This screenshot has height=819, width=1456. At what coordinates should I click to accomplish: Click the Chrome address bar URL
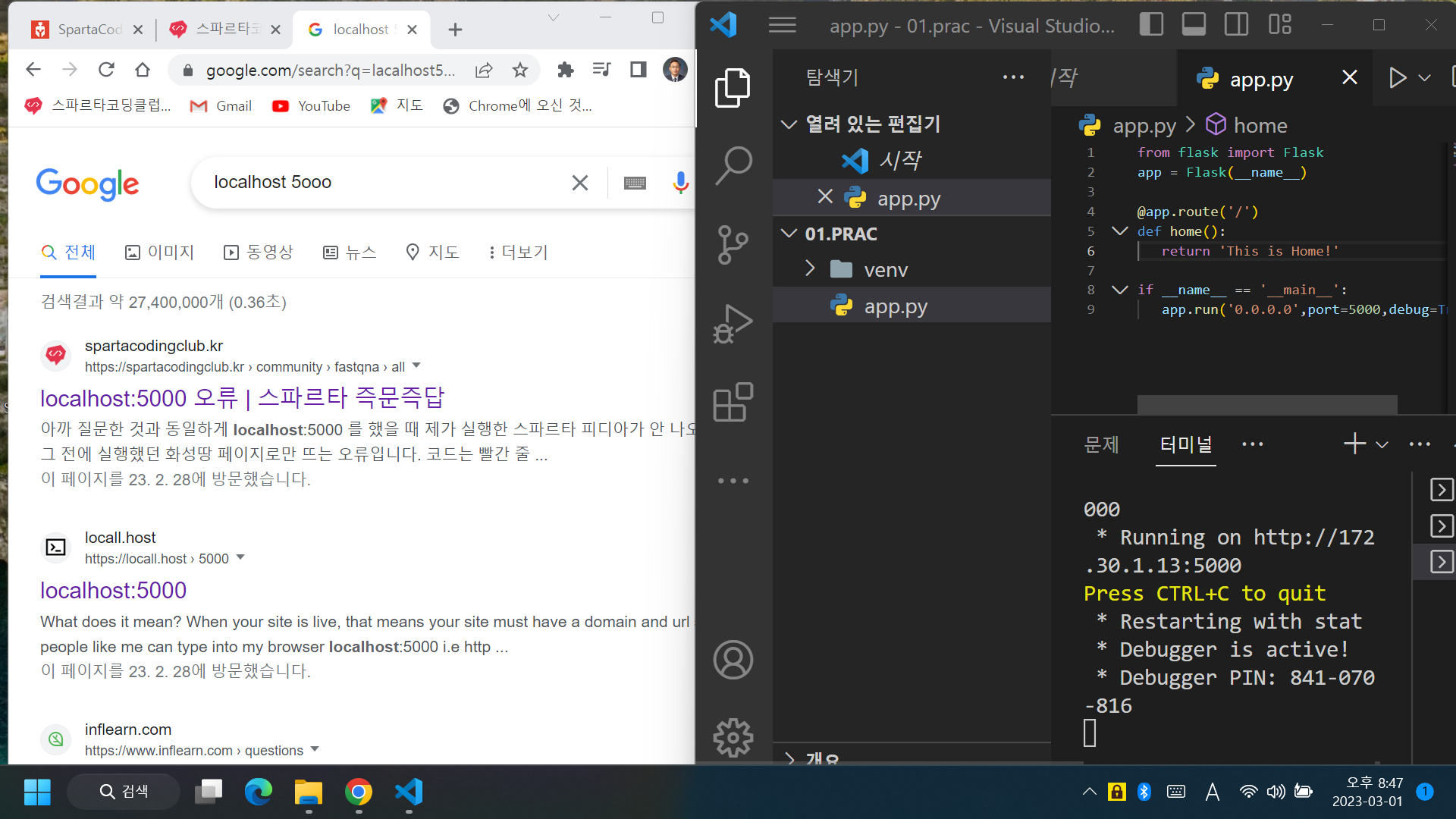[331, 70]
